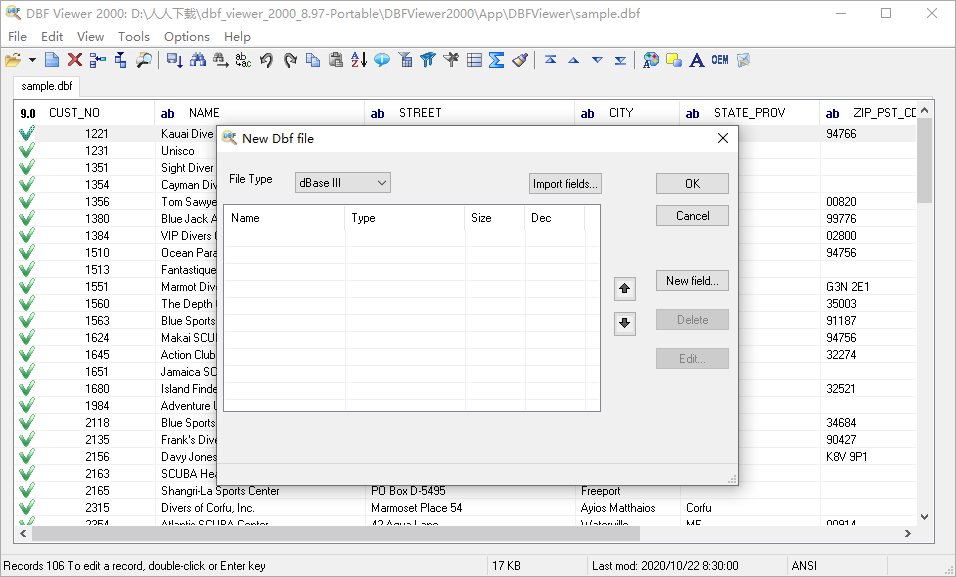Select the font settings A icon

click(x=698, y=60)
